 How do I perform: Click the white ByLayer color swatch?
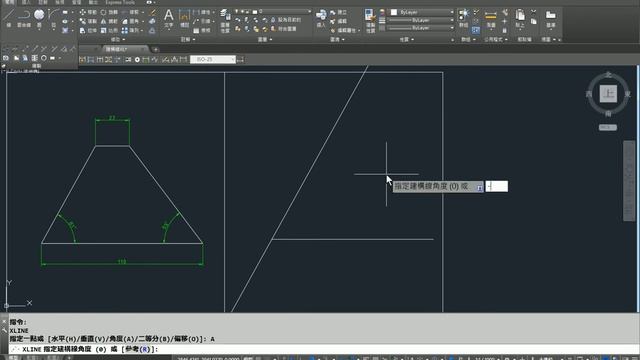pos(394,12)
